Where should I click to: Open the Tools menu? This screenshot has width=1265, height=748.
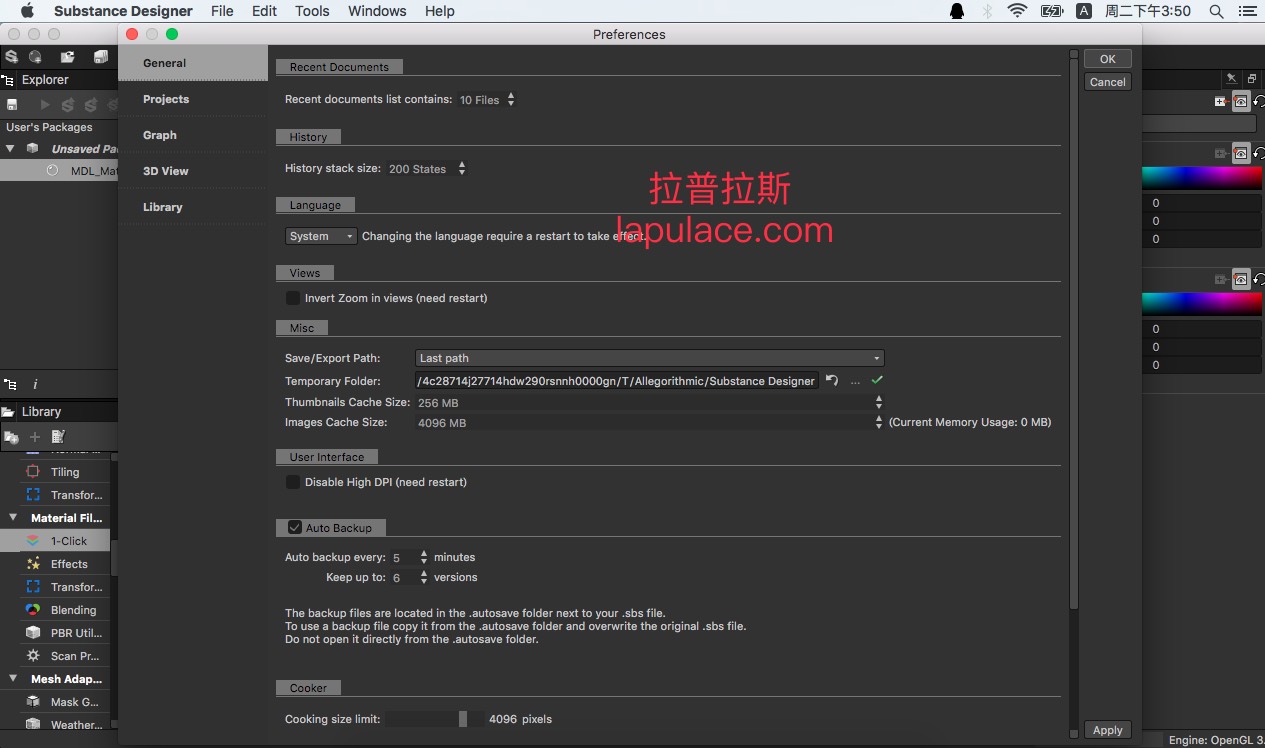(x=312, y=11)
